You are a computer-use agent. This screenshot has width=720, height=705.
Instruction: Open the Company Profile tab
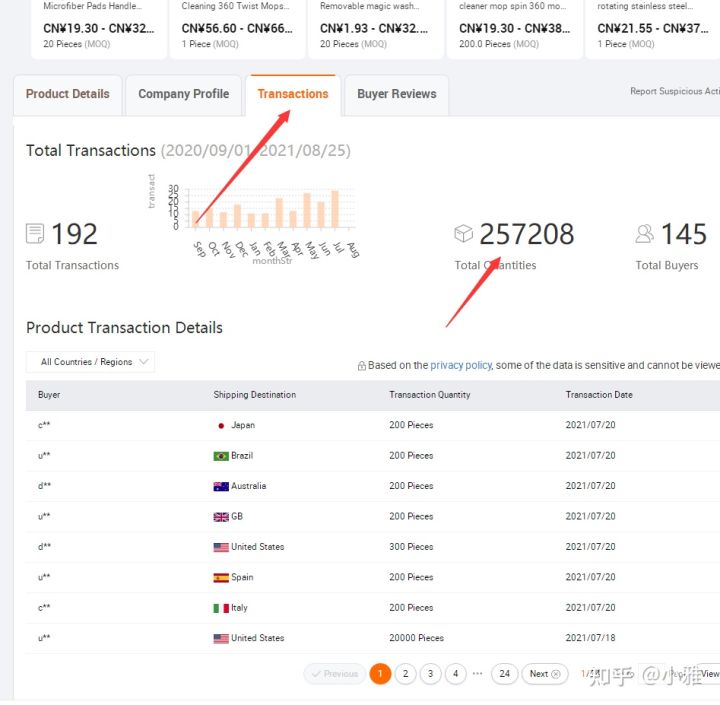click(183, 94)
